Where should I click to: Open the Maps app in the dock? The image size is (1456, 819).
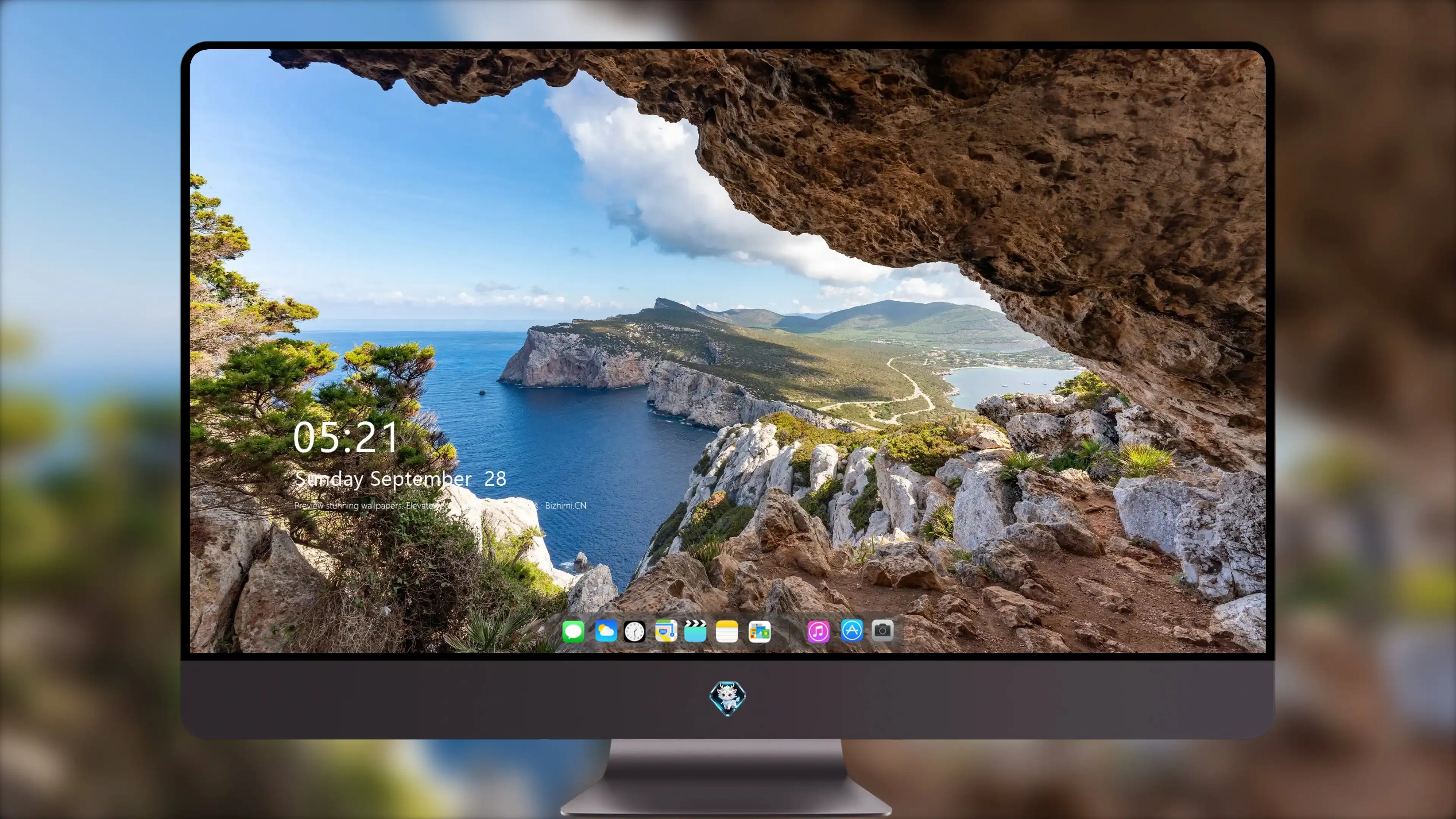coord(666,631)
